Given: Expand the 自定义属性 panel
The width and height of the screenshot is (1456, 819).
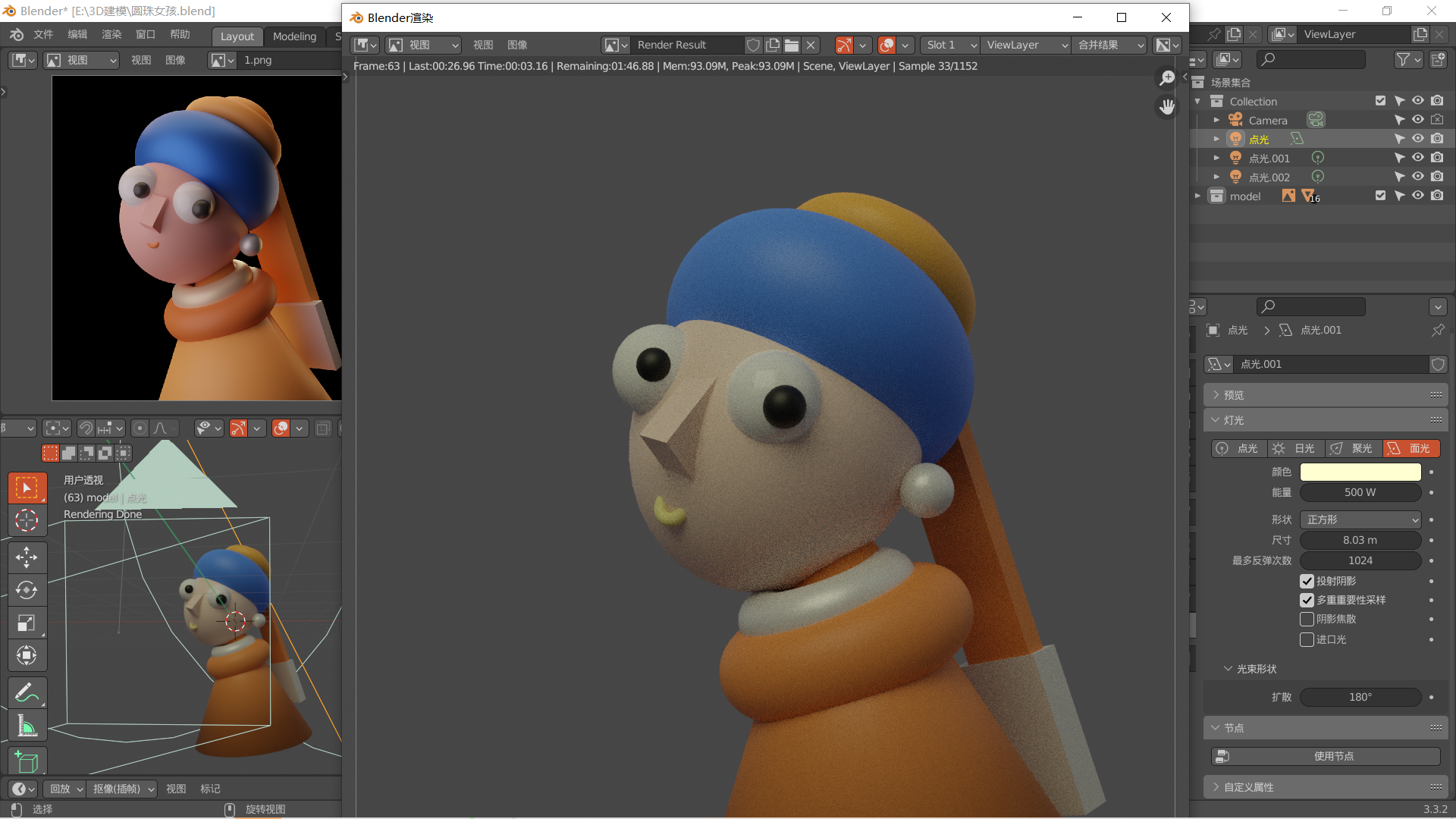Looking at the screenshot, I should 1326,787.
